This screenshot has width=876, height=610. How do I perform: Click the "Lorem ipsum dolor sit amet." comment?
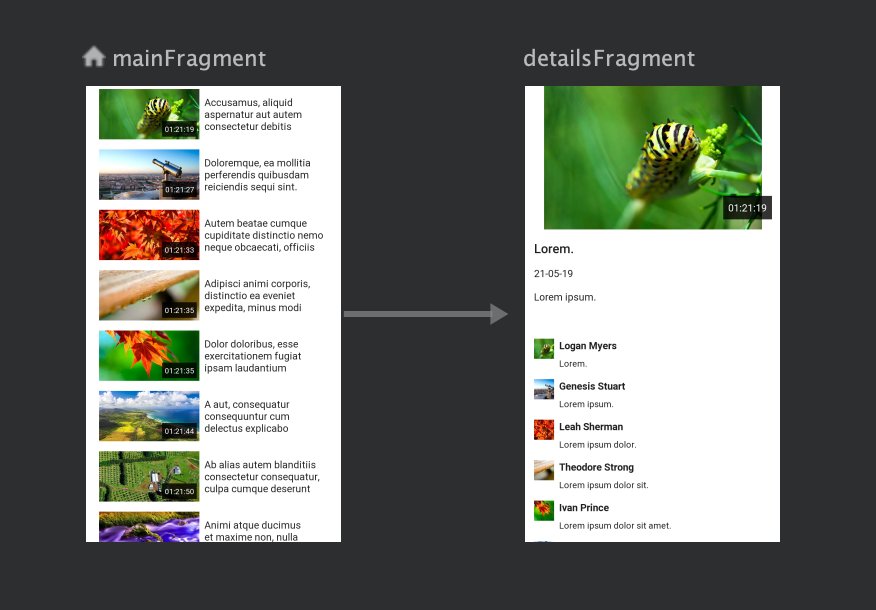click(615, 526)
